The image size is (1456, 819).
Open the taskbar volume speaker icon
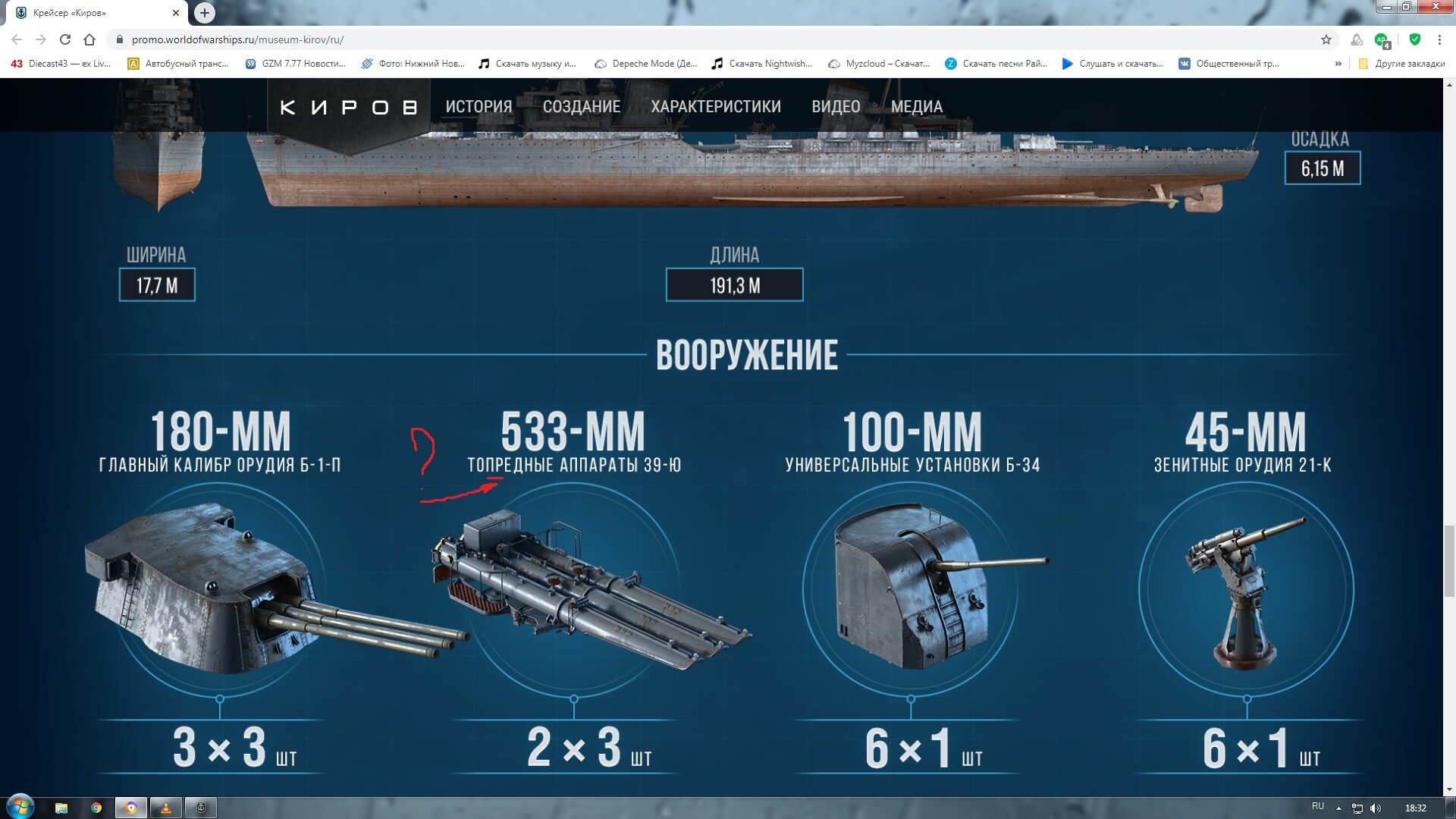pyautogui.click(x=1376, y=808)
